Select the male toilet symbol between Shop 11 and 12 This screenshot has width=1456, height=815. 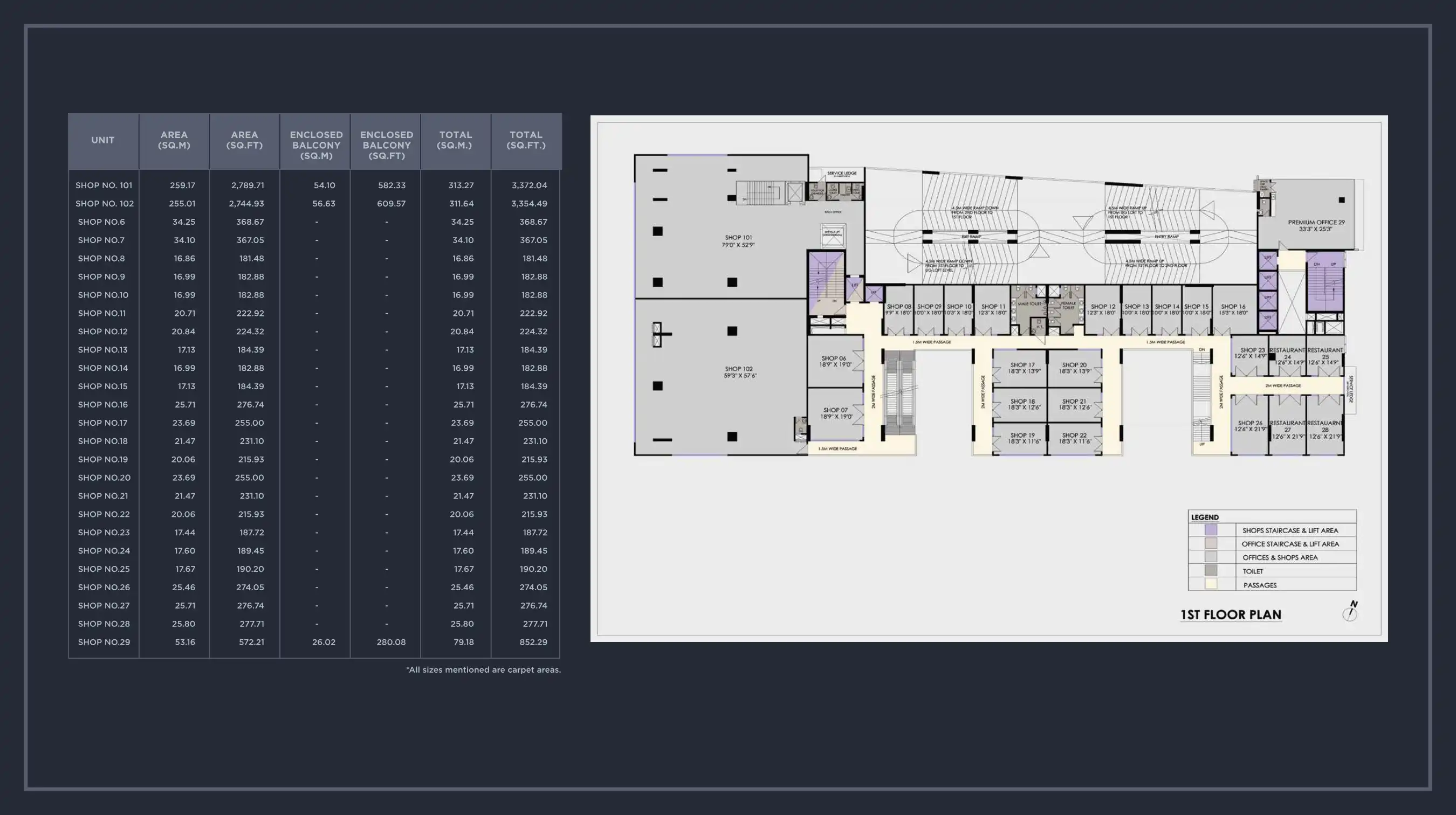[1031, 304]
